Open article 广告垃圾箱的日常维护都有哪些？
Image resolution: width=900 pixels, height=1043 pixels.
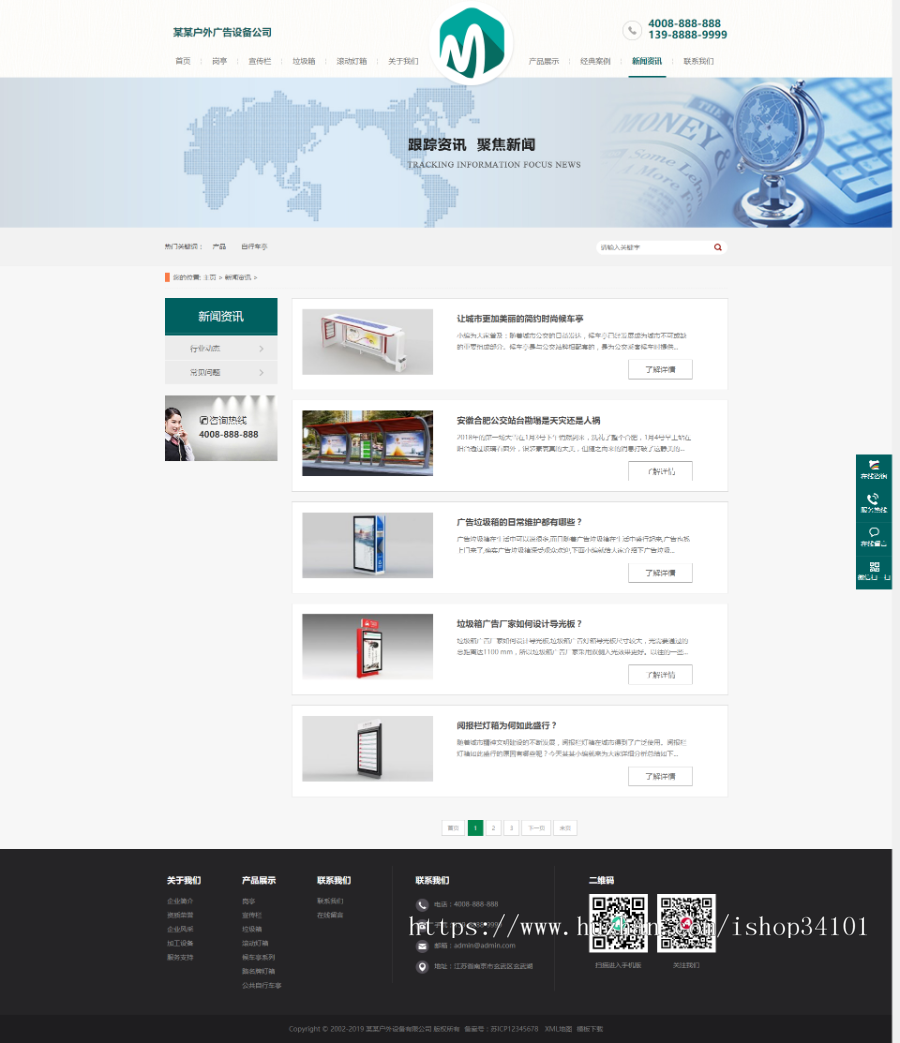coord(519,522)
